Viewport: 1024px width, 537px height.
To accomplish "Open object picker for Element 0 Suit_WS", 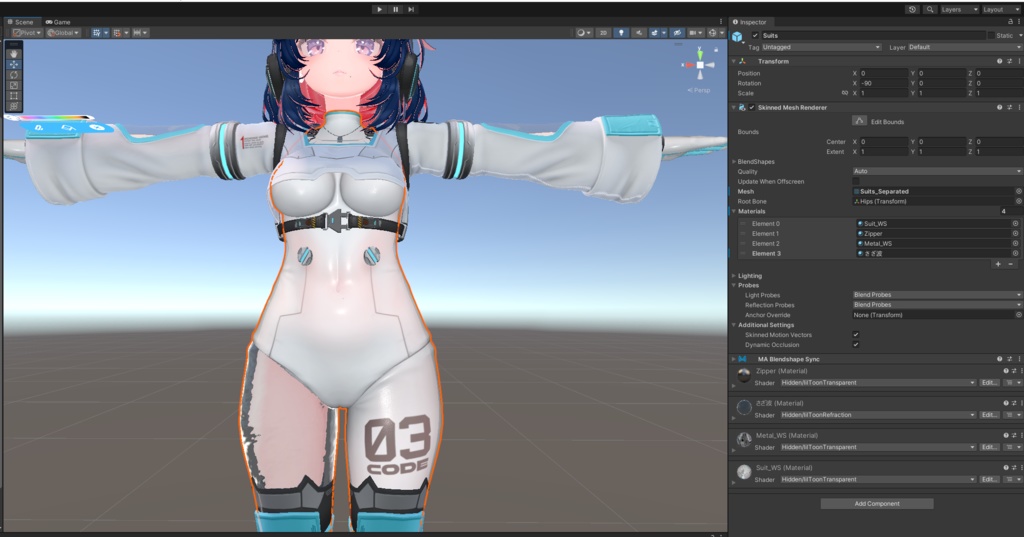I will [1016, 223].
